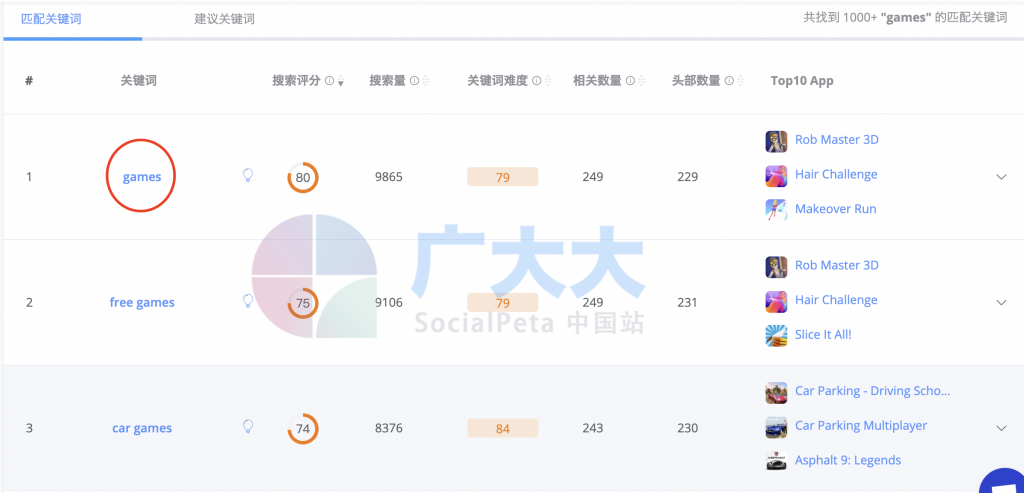1024x493 pixels.
Task: Click difficulty badge 79 in games row
Action: (x=502, y=177)
